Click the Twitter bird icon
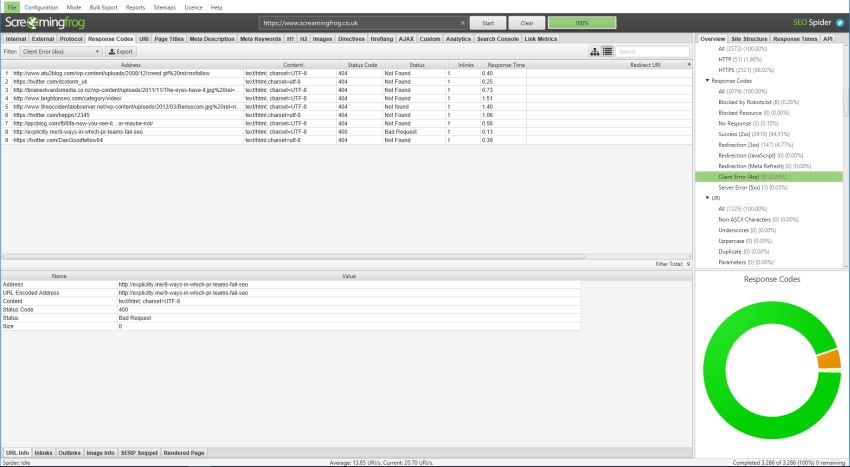This screenshot has height=467, width=850. (840, 23)
